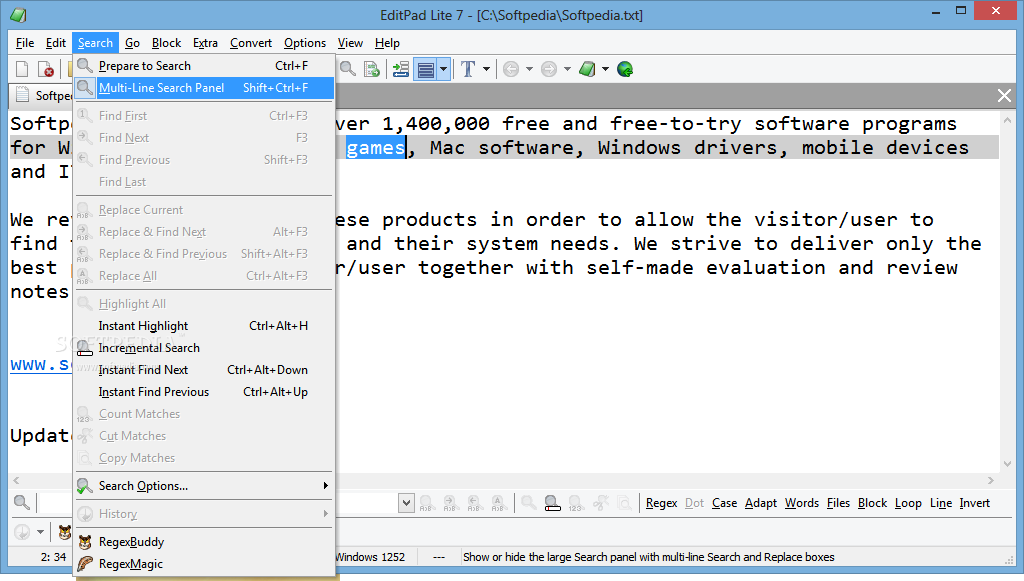
Task: Launch RegexBuddy from the Search menu
Action: tap(204, 542)
